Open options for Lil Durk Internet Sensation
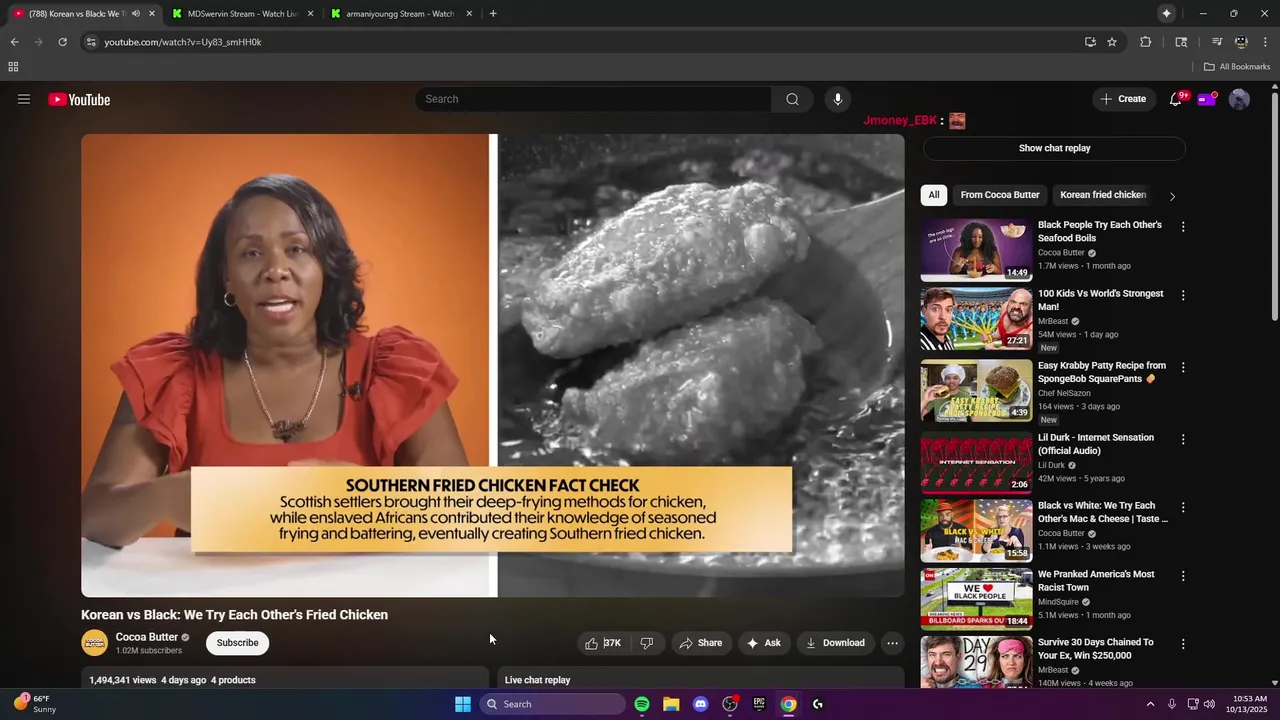 [x=1183, y=440]
